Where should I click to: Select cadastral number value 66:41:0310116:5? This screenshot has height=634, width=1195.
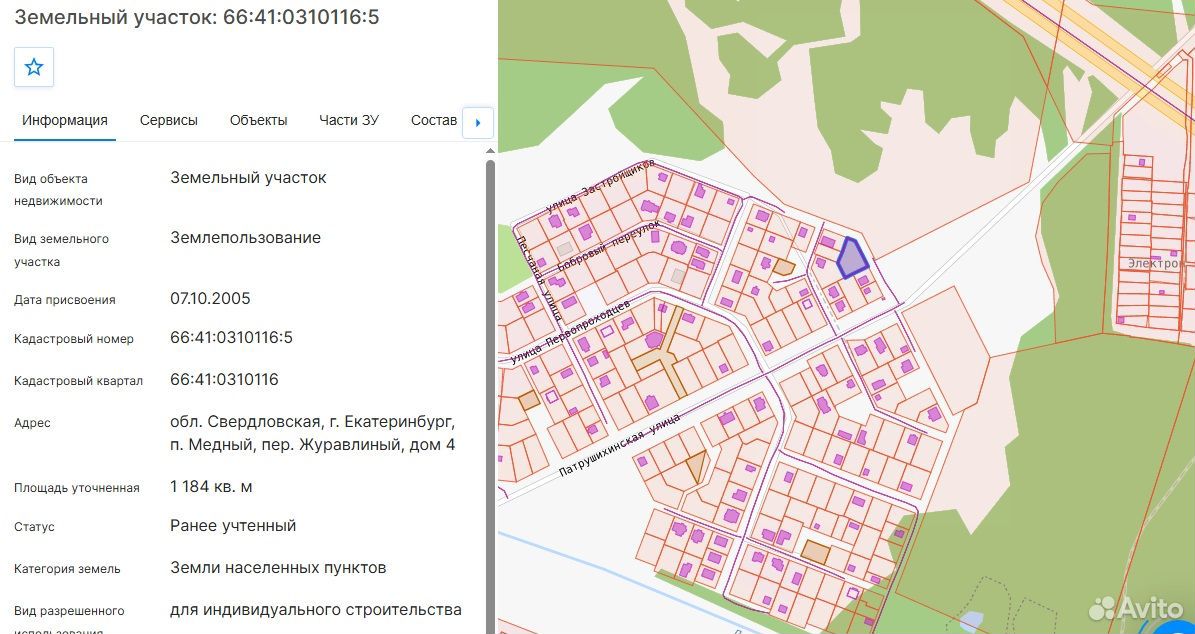tap(232, 338)
